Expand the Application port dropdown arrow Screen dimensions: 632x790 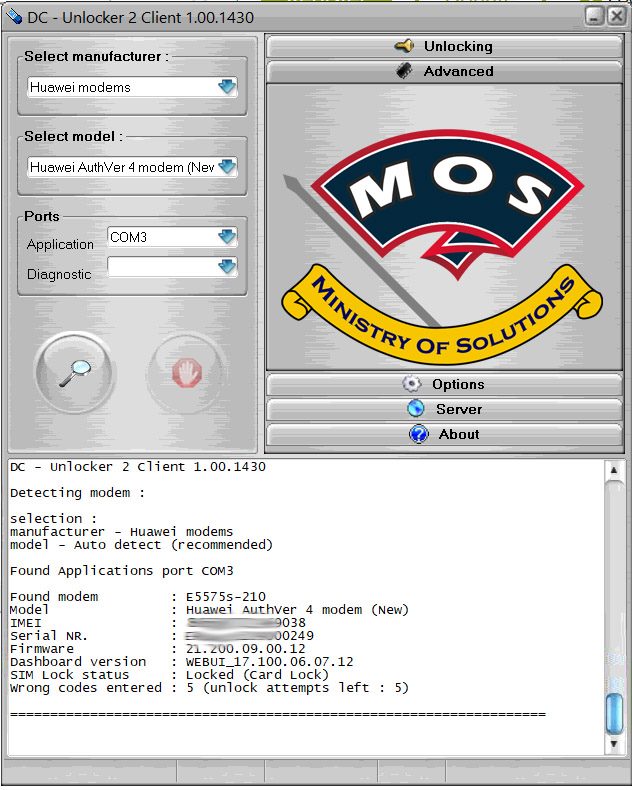[227, 237]
